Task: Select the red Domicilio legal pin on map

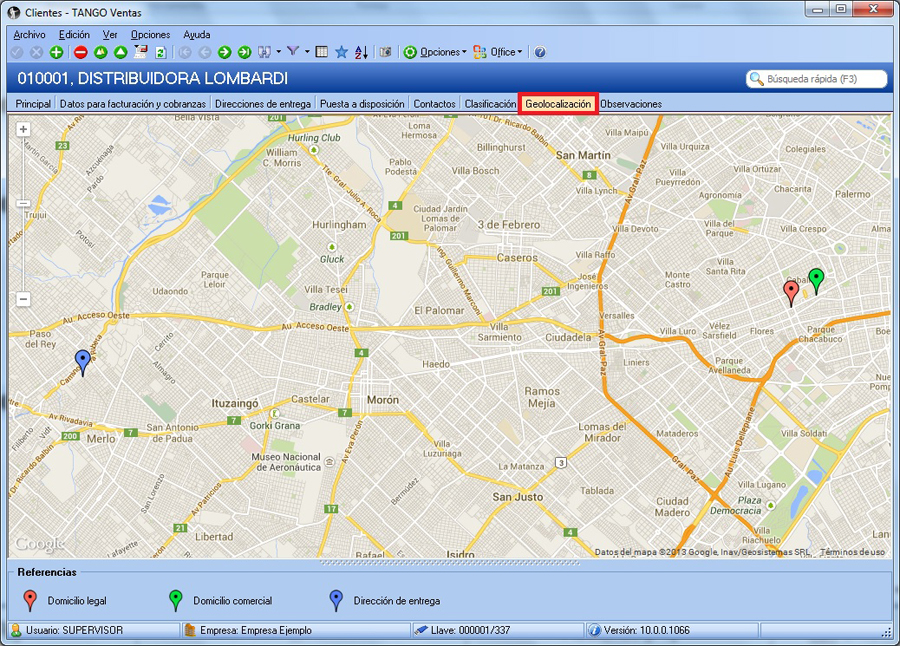Action: tap(791, 293)
